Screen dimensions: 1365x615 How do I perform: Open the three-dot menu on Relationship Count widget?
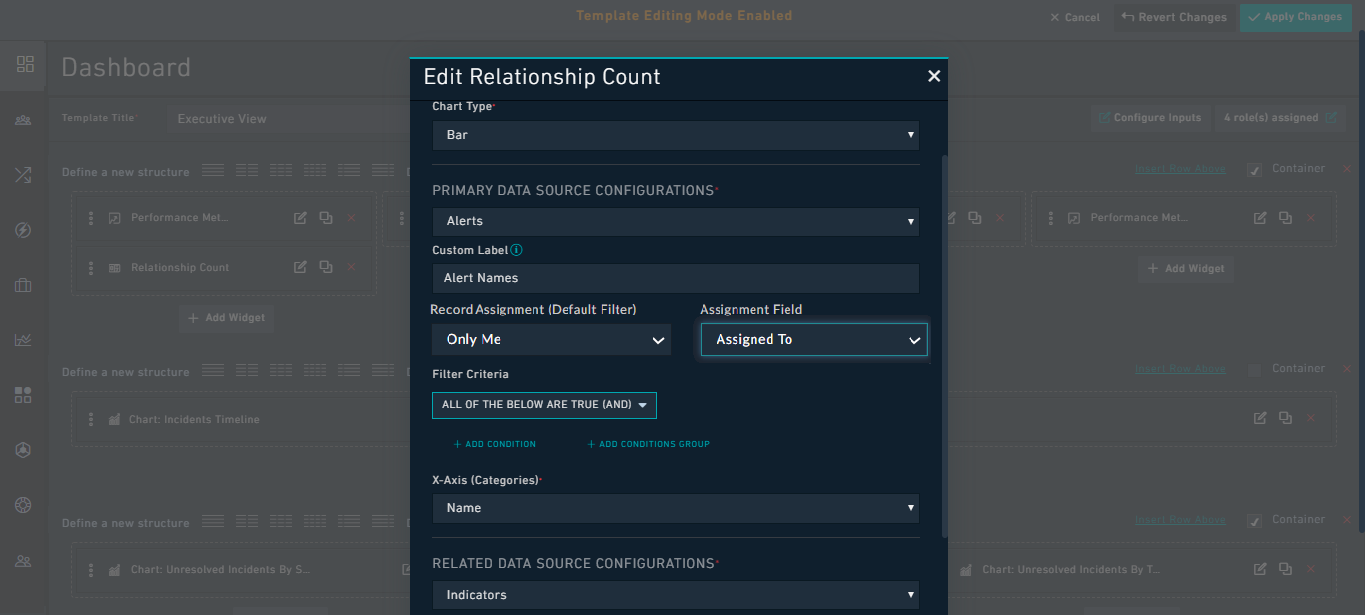point(90,267)
